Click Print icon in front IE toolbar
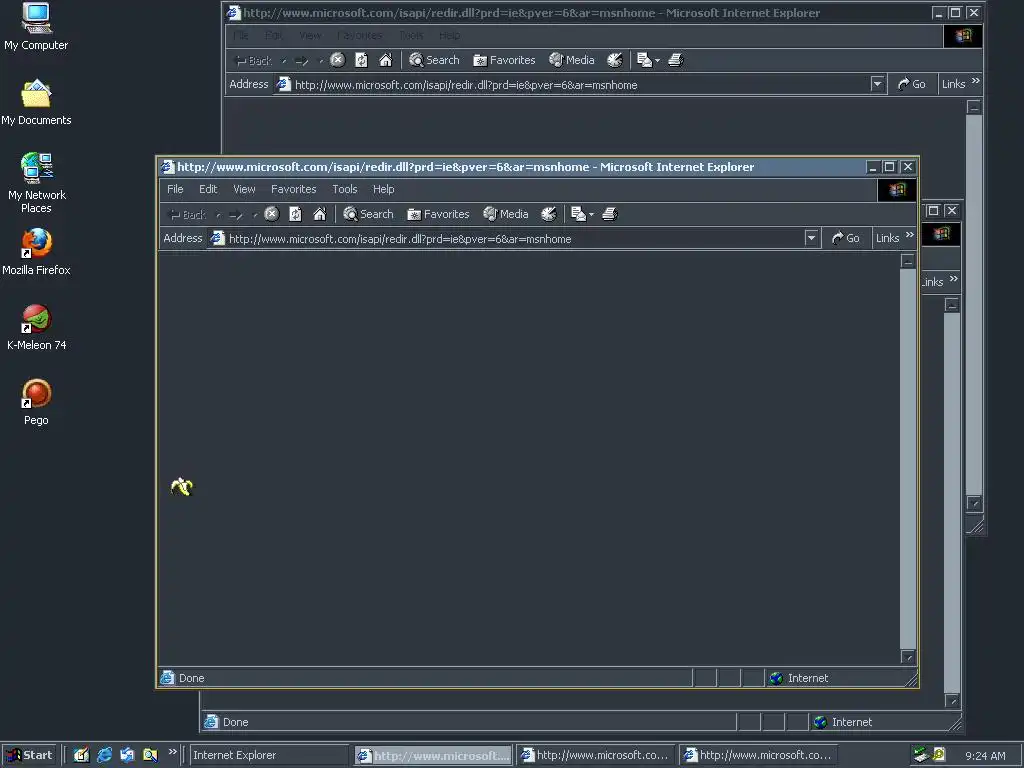 pyautogui.click(x=609, y=214)
